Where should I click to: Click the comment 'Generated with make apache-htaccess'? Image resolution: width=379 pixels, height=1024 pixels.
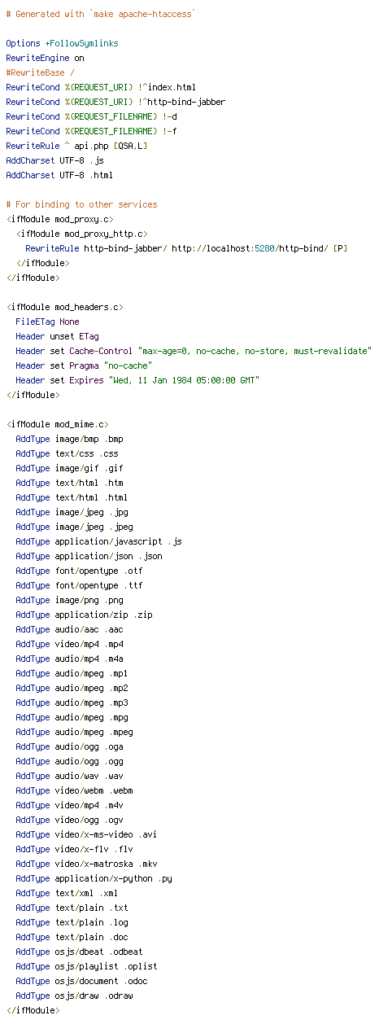[100, 14]
